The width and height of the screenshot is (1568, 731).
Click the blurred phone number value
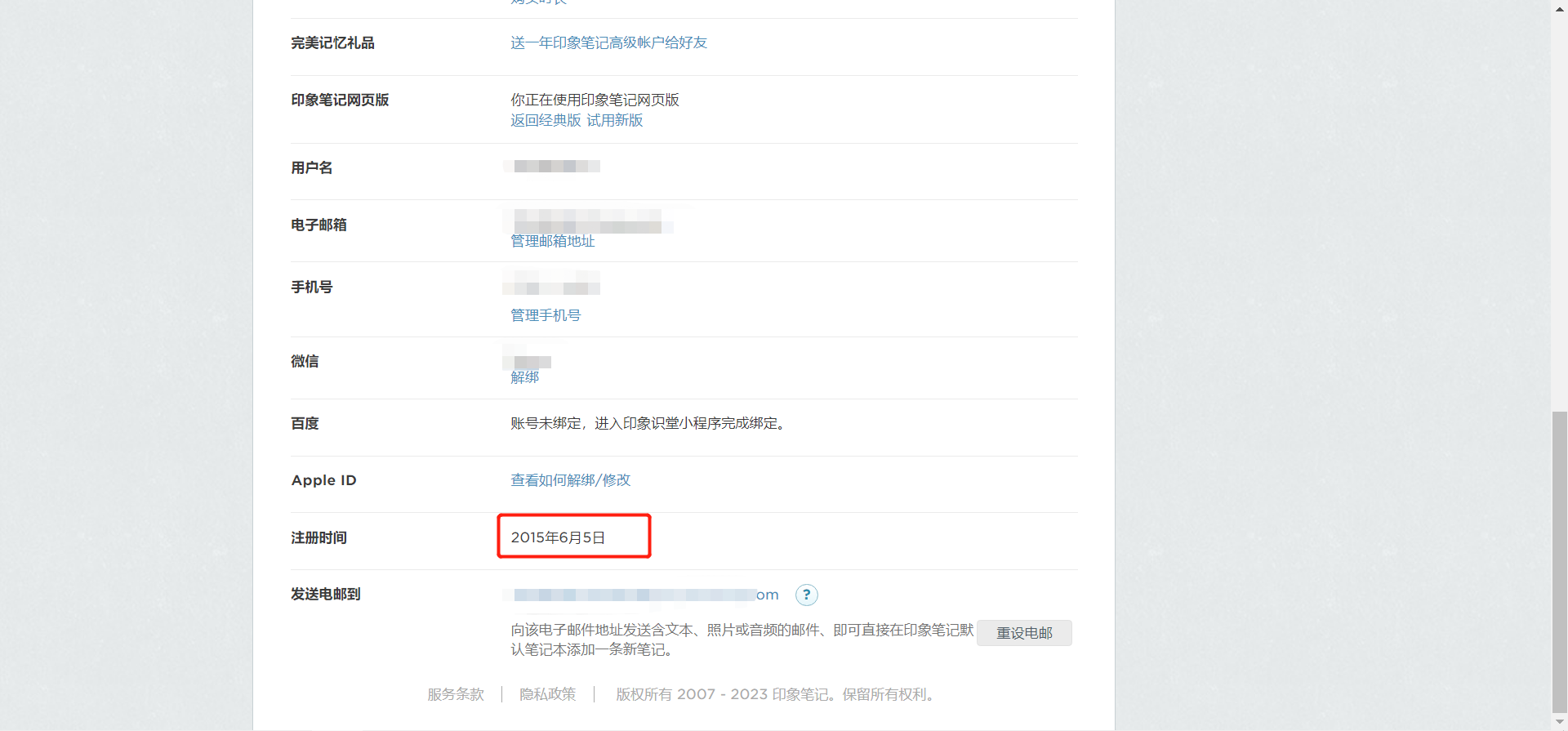point(552,283)
